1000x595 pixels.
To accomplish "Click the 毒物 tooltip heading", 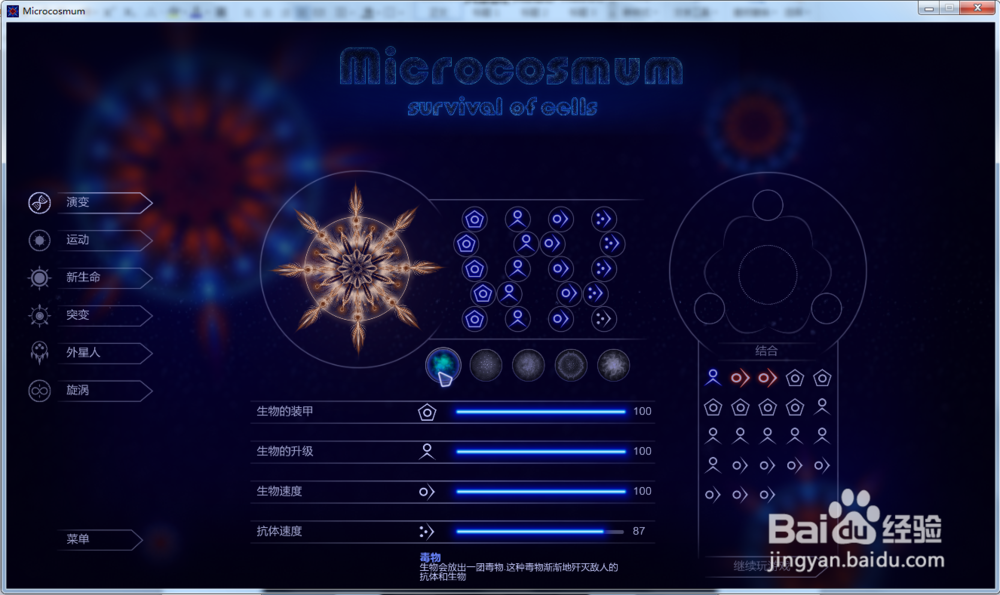I will click(430, 557).
